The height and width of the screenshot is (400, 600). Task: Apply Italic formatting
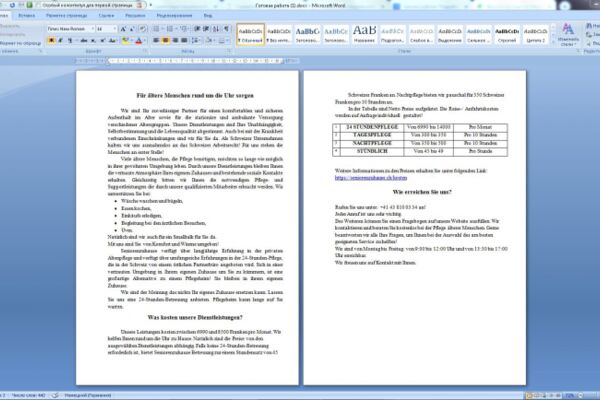[x=60, y=41]
